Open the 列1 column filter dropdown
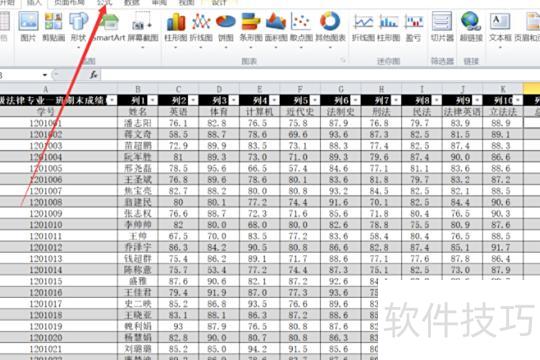Viewport: 540px width, 360px height. point(153,100)
